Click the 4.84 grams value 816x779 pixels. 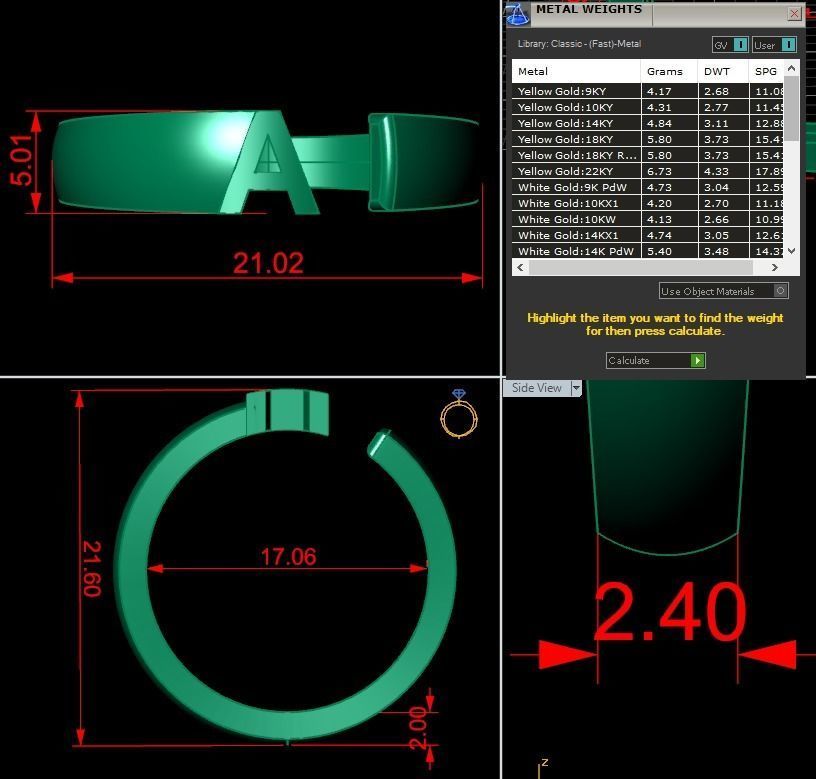click(659, 123)
